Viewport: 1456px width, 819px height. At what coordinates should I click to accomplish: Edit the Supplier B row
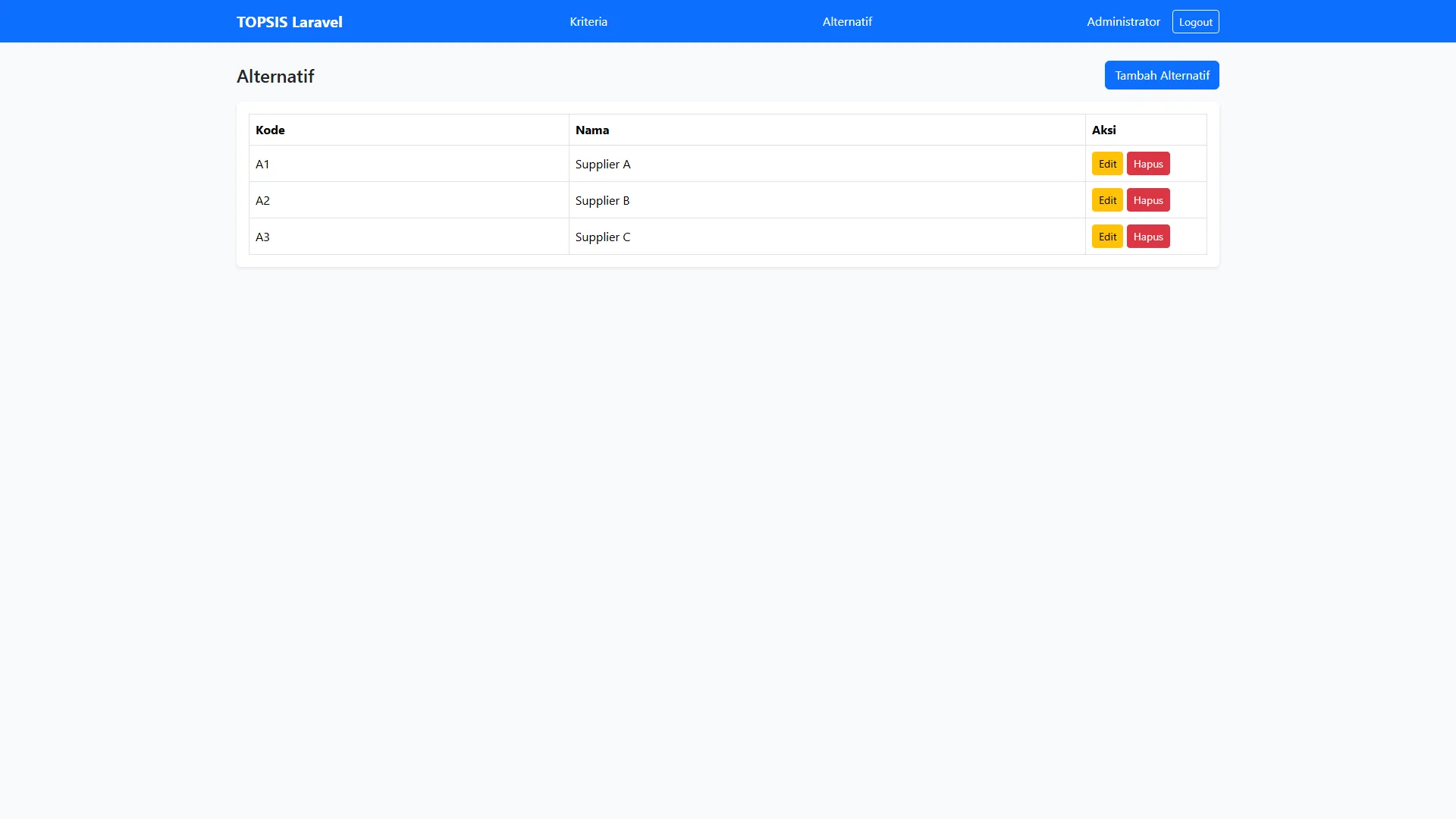[1107, 200]
